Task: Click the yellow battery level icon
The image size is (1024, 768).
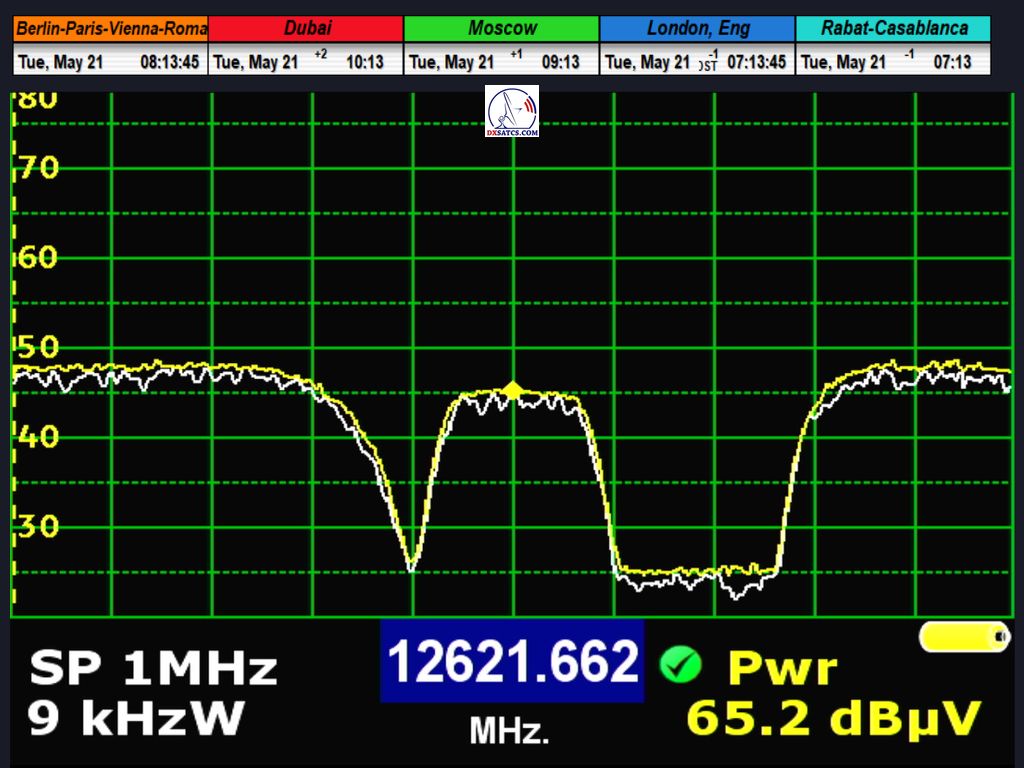Action: pyautogui.click(x=965, y=637)
